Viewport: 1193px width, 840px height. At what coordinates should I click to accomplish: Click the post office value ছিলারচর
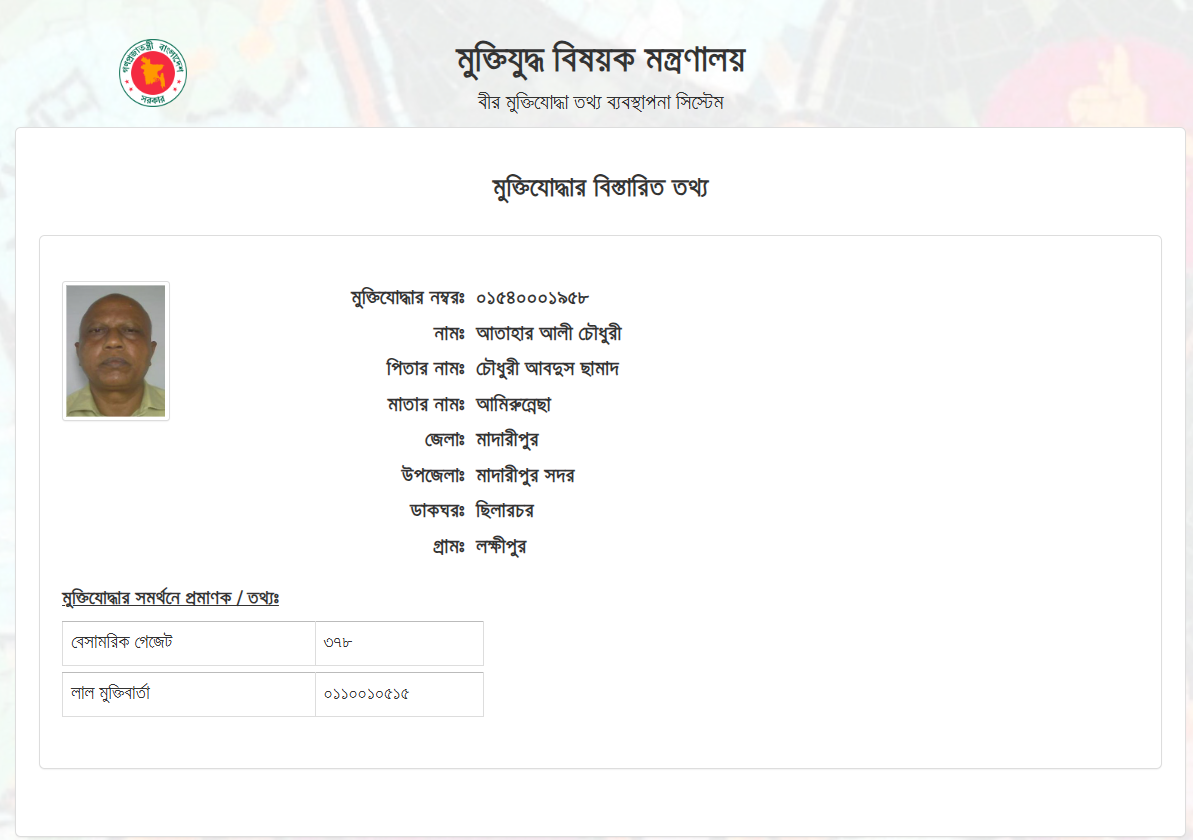click(x=505, y=511)
